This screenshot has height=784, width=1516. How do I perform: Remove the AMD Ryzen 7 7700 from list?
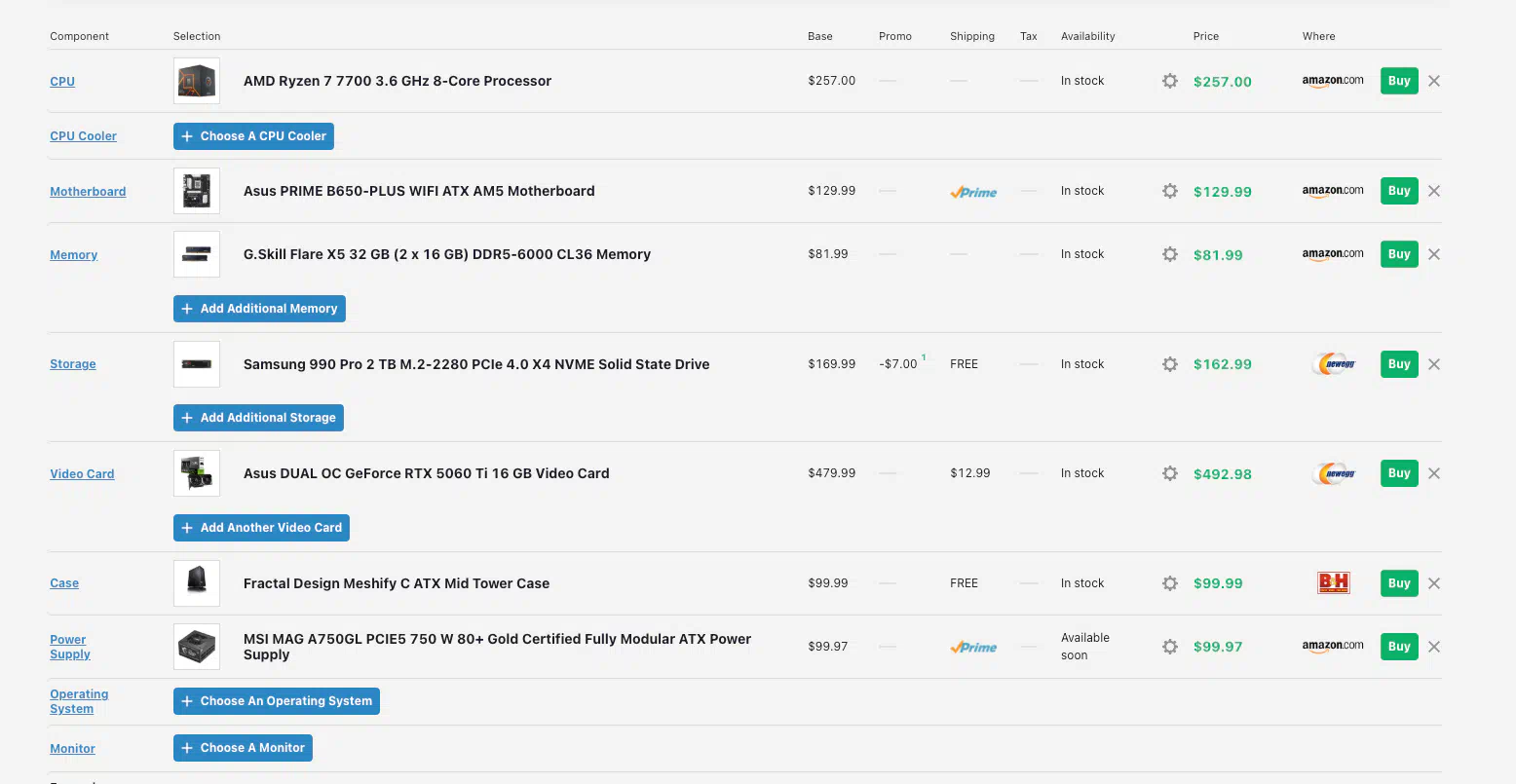pos(1434,81)
